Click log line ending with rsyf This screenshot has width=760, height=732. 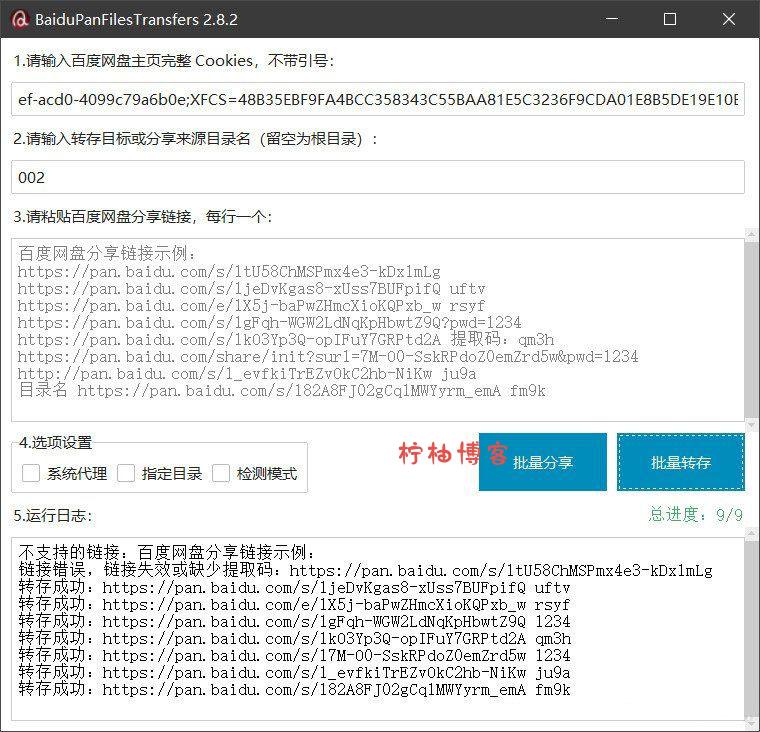click(x=294, y=605)
